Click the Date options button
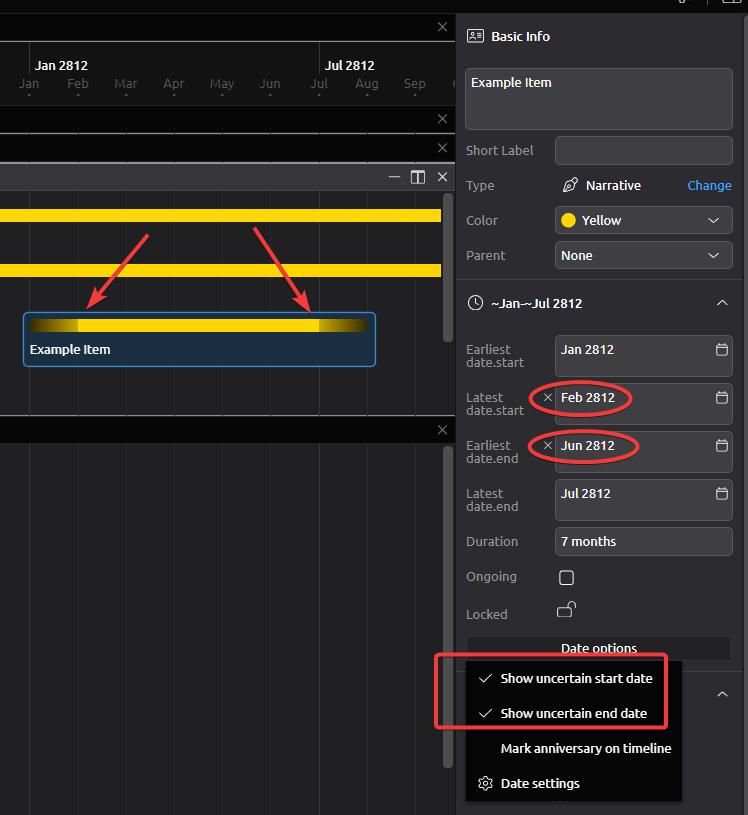The width and height of the screenshot is (748, 815). click(x=598, y=648)
